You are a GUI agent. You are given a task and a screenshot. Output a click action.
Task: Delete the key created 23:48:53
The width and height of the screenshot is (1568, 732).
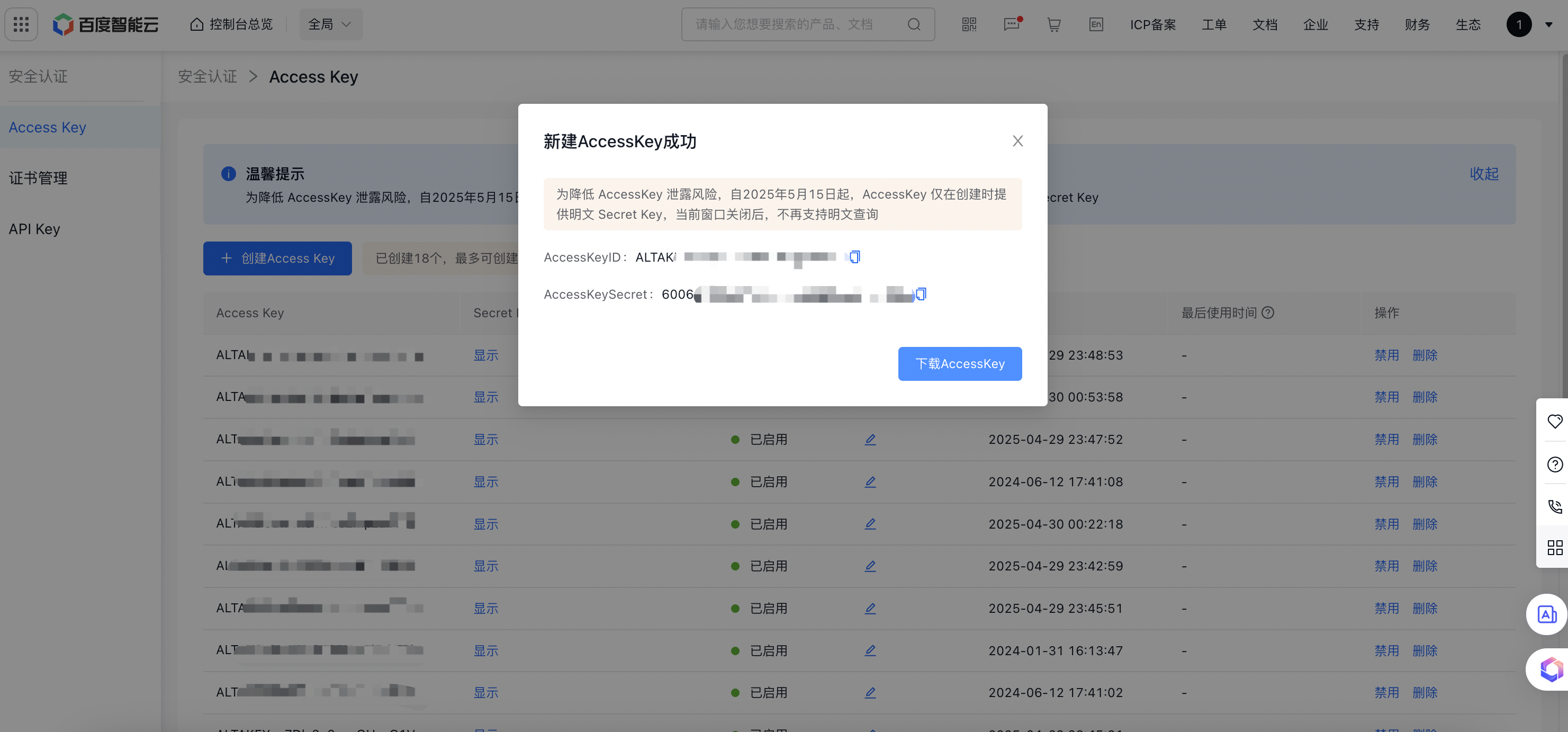pos(1425,355)
